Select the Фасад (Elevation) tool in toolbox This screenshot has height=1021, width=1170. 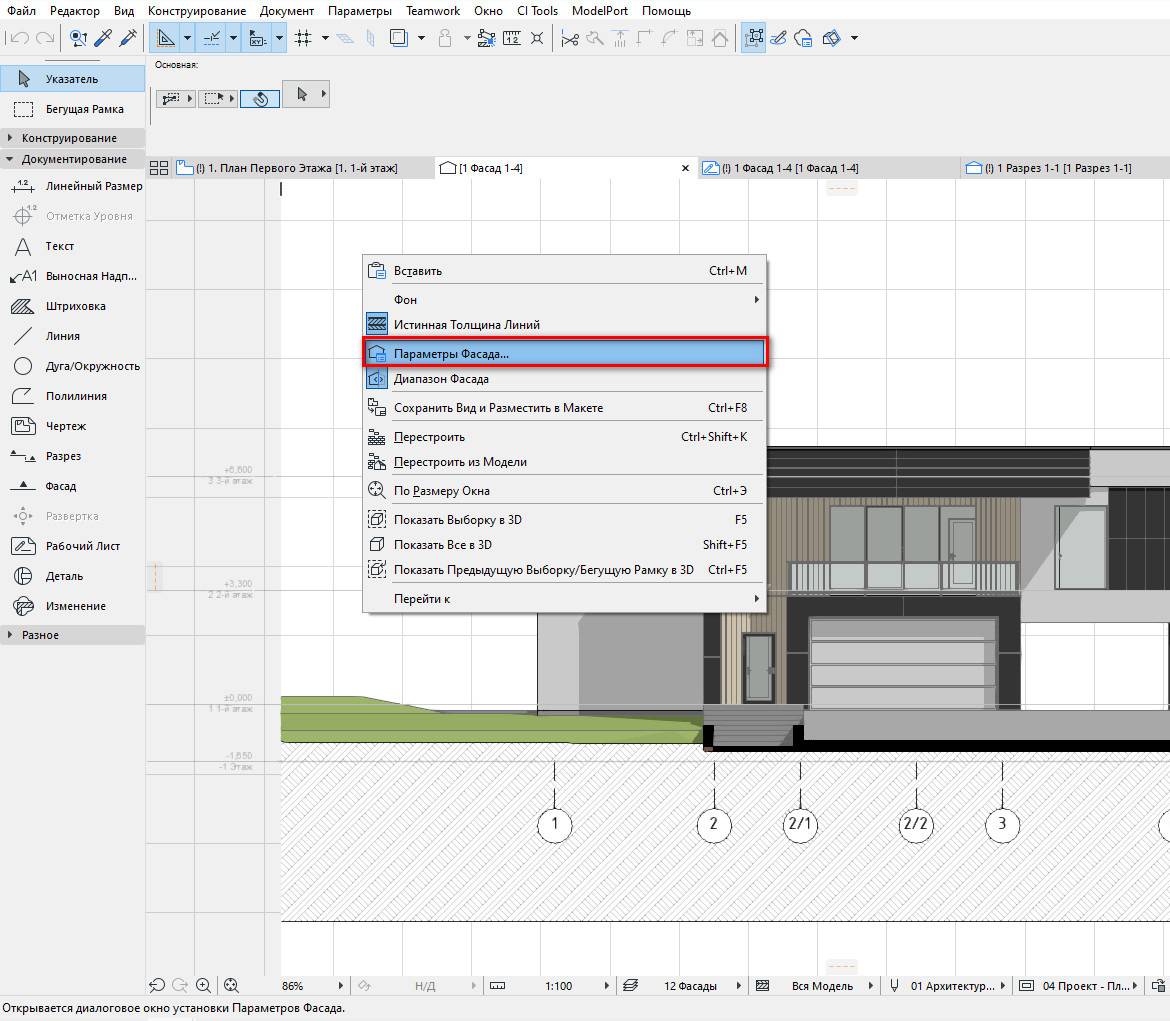(60, 486)
